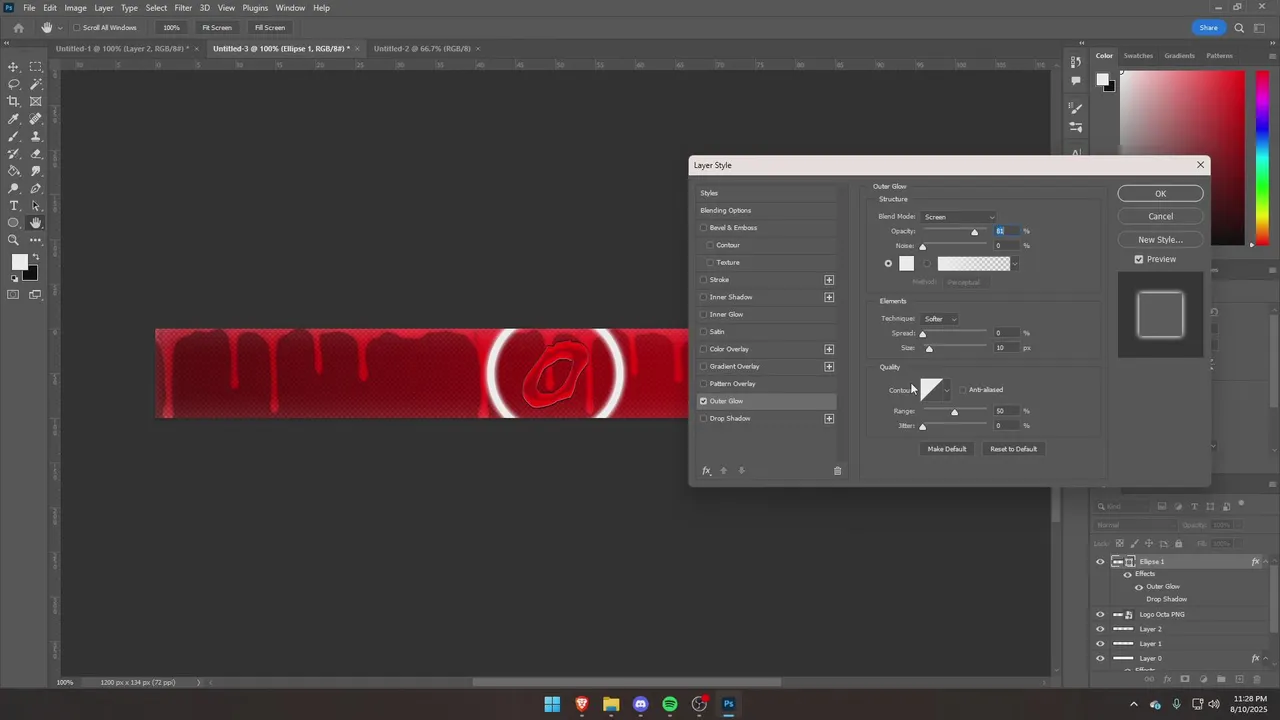
Task: Select the Rectangular Marquee tool
Action: 36,67
